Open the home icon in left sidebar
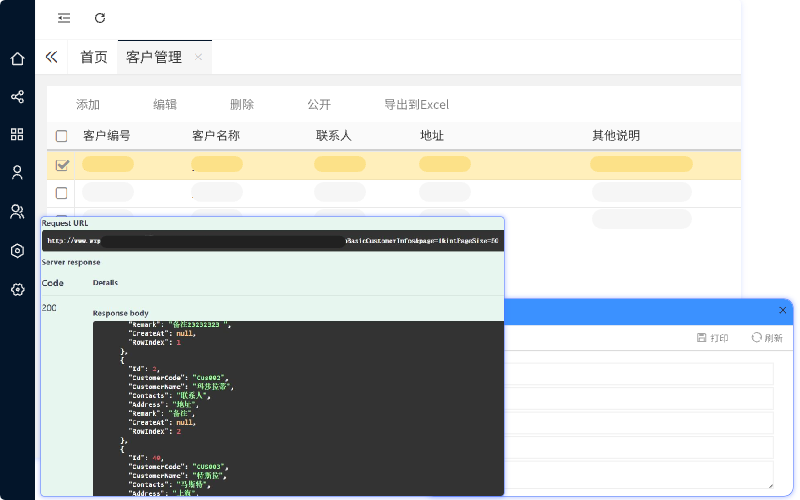Screen dimensions: 800x500 point(17,59)
